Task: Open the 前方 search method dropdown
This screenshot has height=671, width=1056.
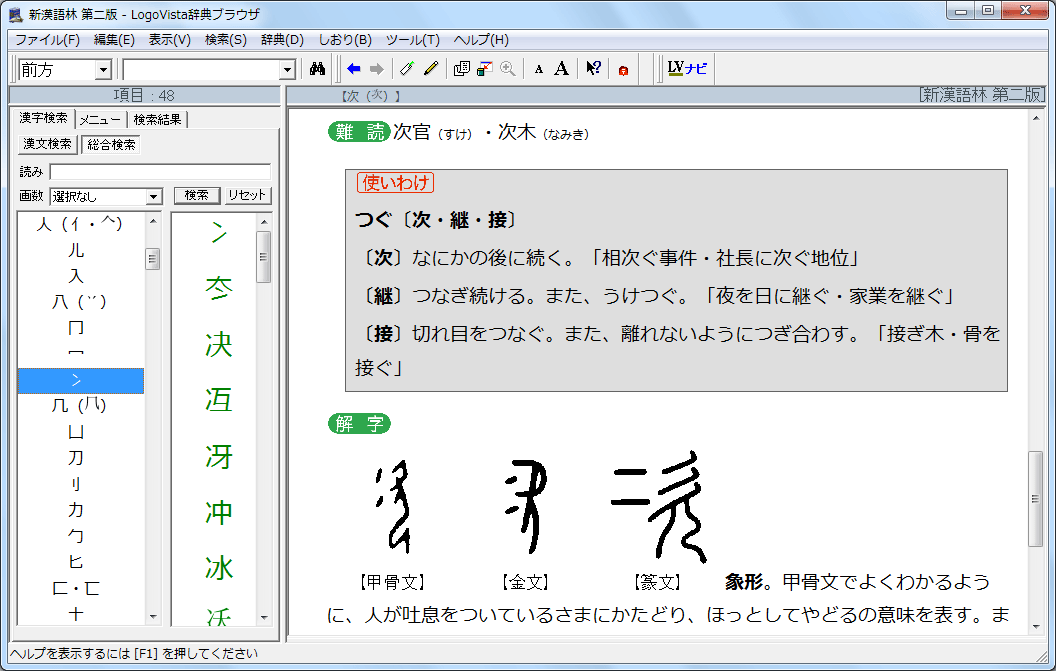Action: coord(103,70)
